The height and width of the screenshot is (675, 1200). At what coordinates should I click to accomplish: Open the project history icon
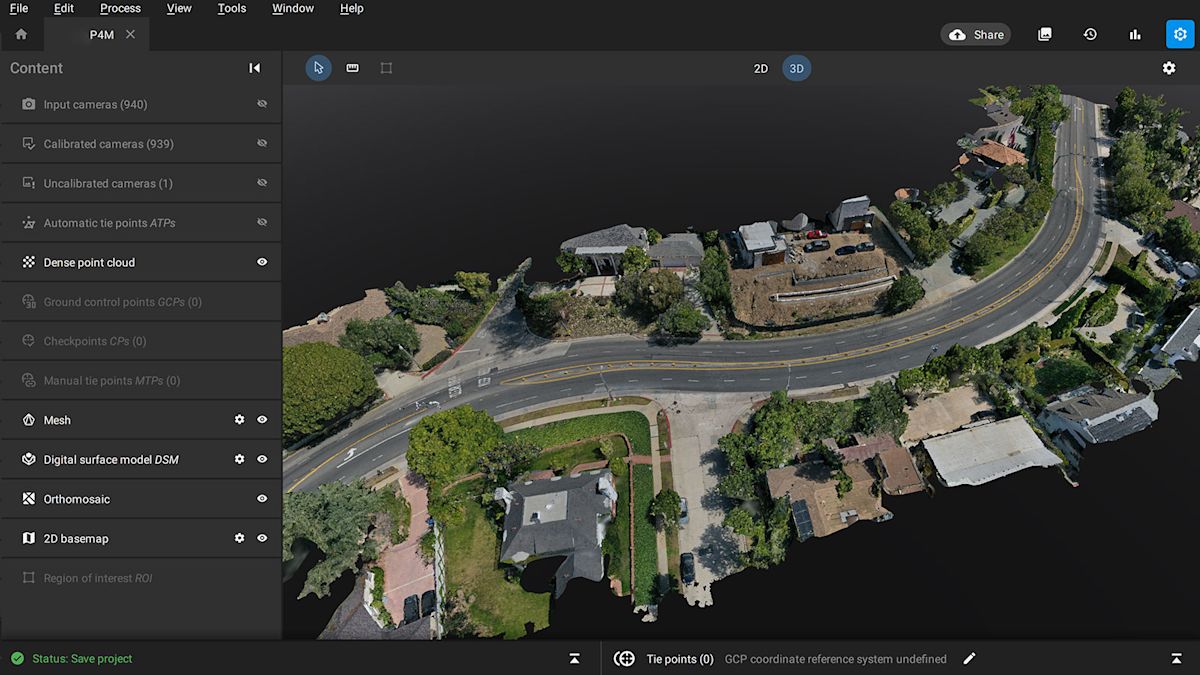point(1090,33)
